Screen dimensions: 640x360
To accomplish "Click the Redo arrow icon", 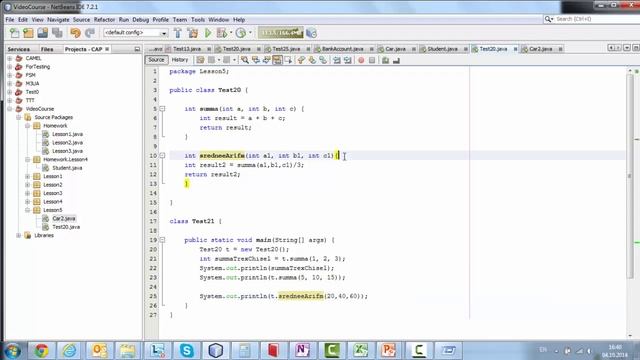I will pyautogui.click(x=90, y=33).
